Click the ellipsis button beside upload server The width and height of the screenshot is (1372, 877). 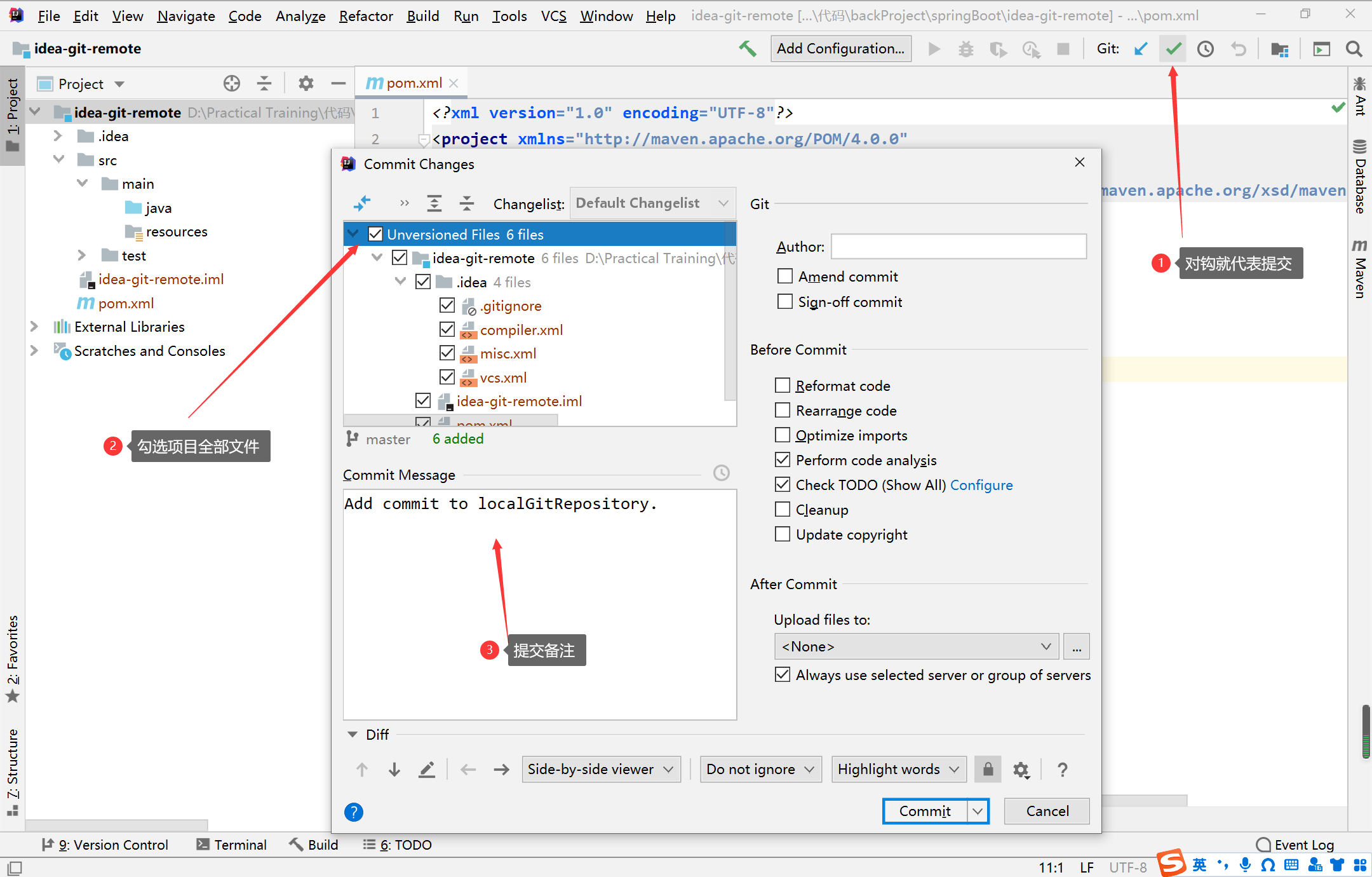click(x=1077, y=646)
